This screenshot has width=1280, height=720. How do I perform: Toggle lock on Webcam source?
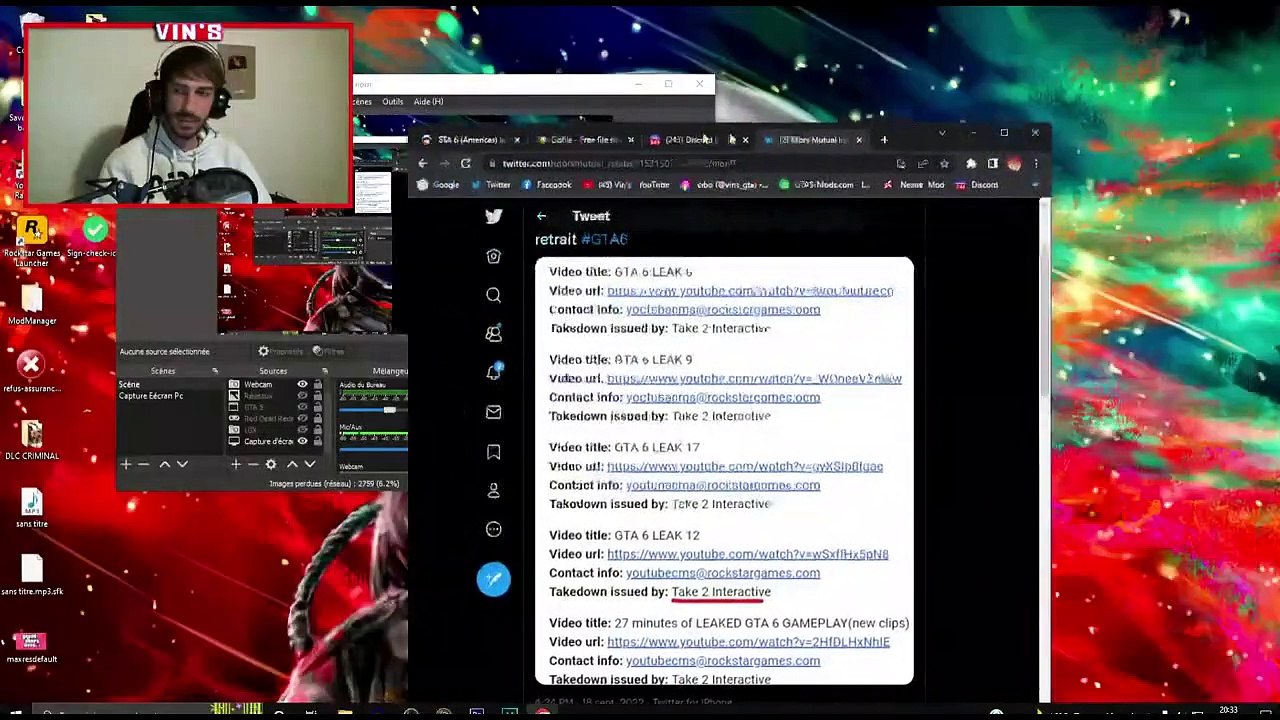point(318,385)
